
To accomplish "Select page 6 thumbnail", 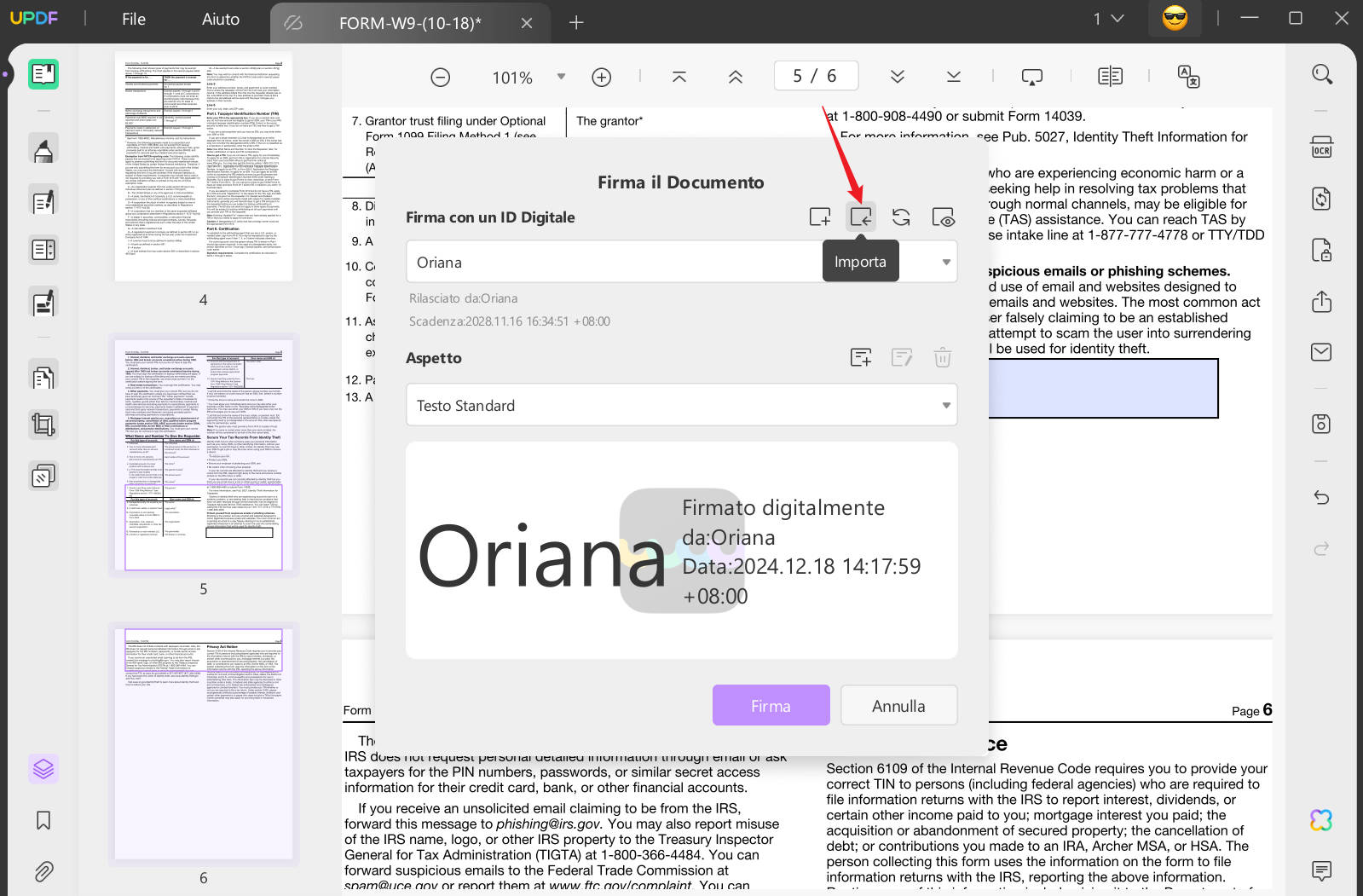I will tap(204, 744).
